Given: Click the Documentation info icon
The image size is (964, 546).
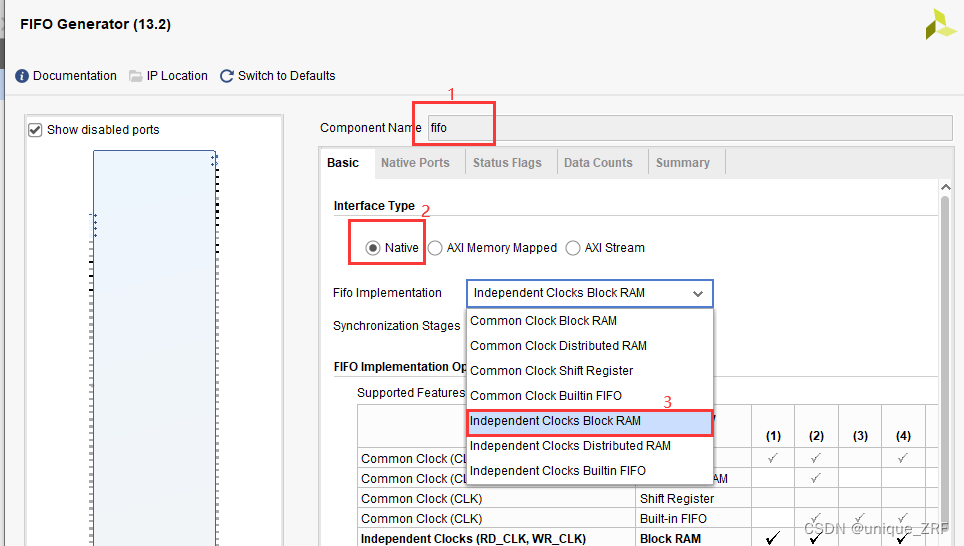Looking at the screenshot, I should click(22, 76).
